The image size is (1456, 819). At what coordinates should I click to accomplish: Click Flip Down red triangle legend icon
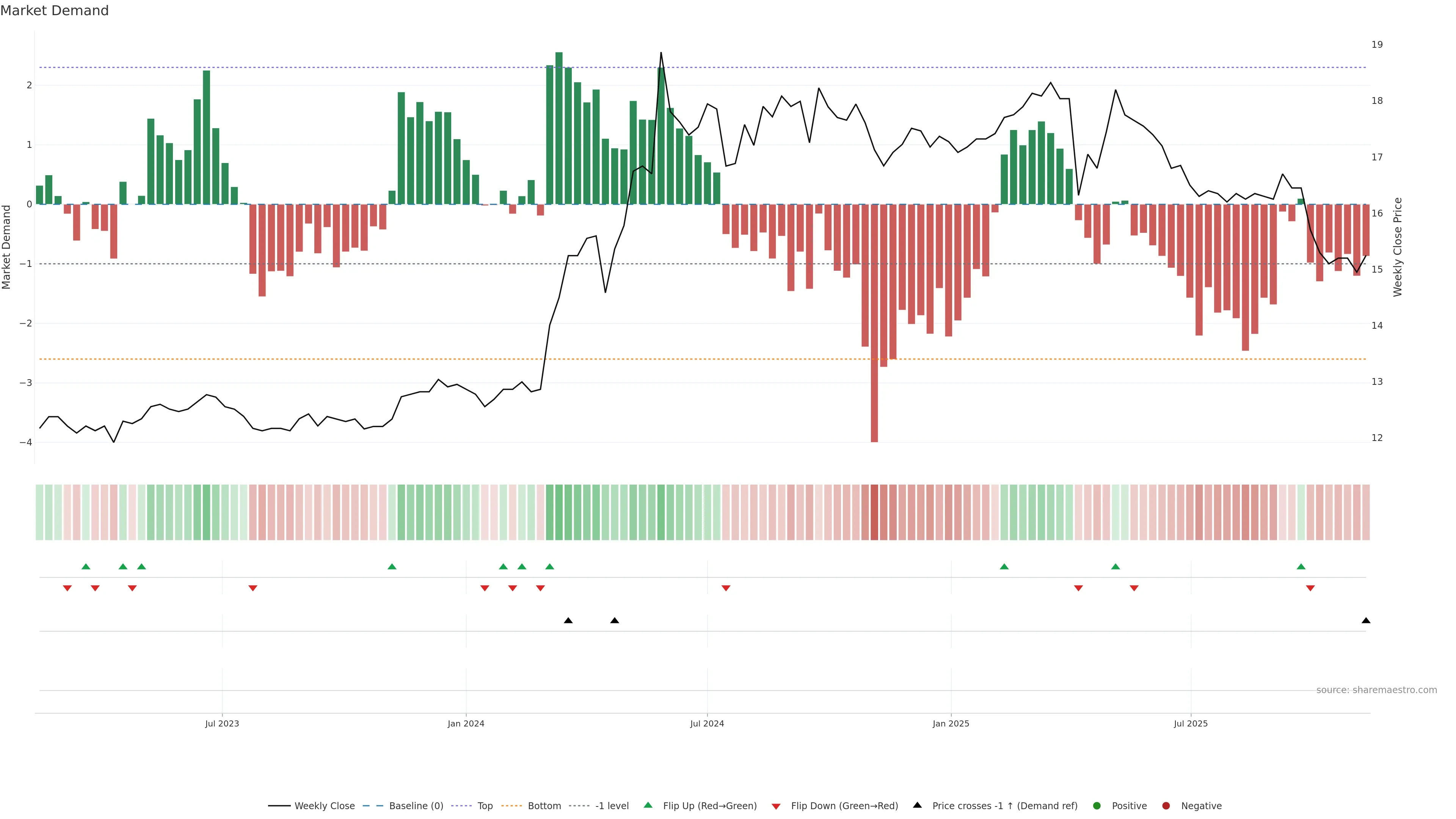pyautogui.click(x=776, y=806)
